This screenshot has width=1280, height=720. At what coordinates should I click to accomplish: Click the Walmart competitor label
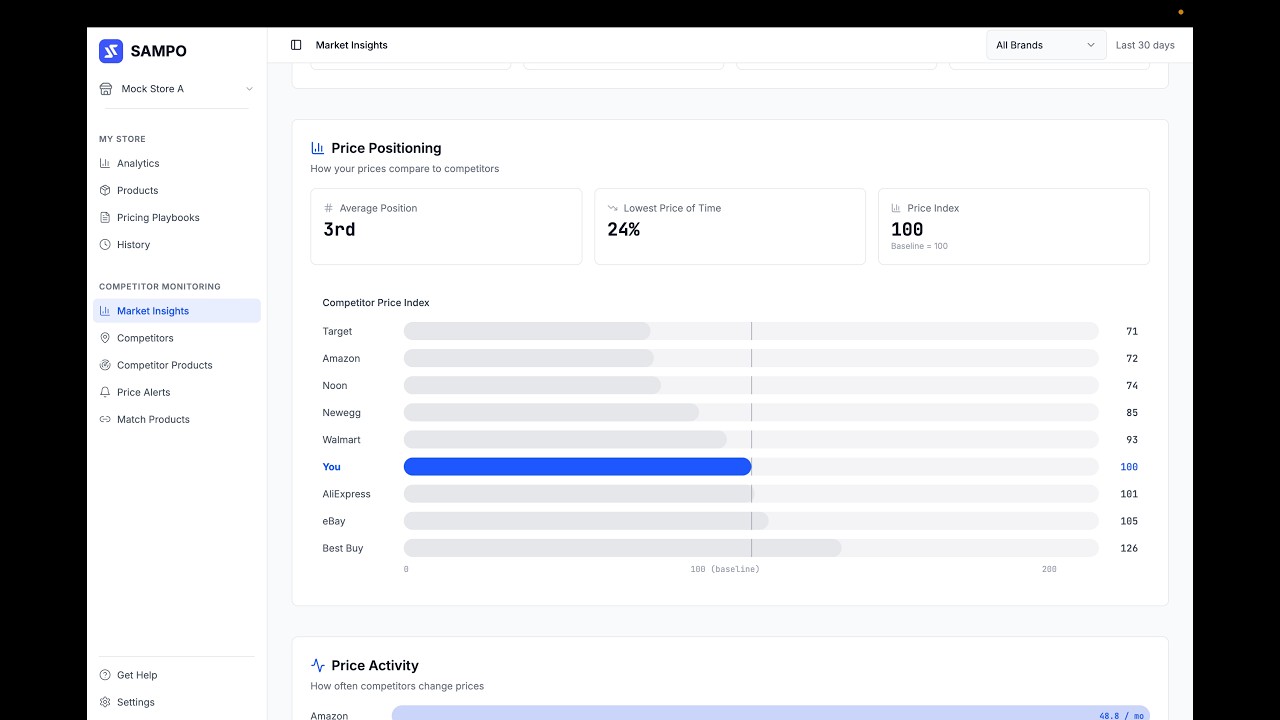[341, 440]
